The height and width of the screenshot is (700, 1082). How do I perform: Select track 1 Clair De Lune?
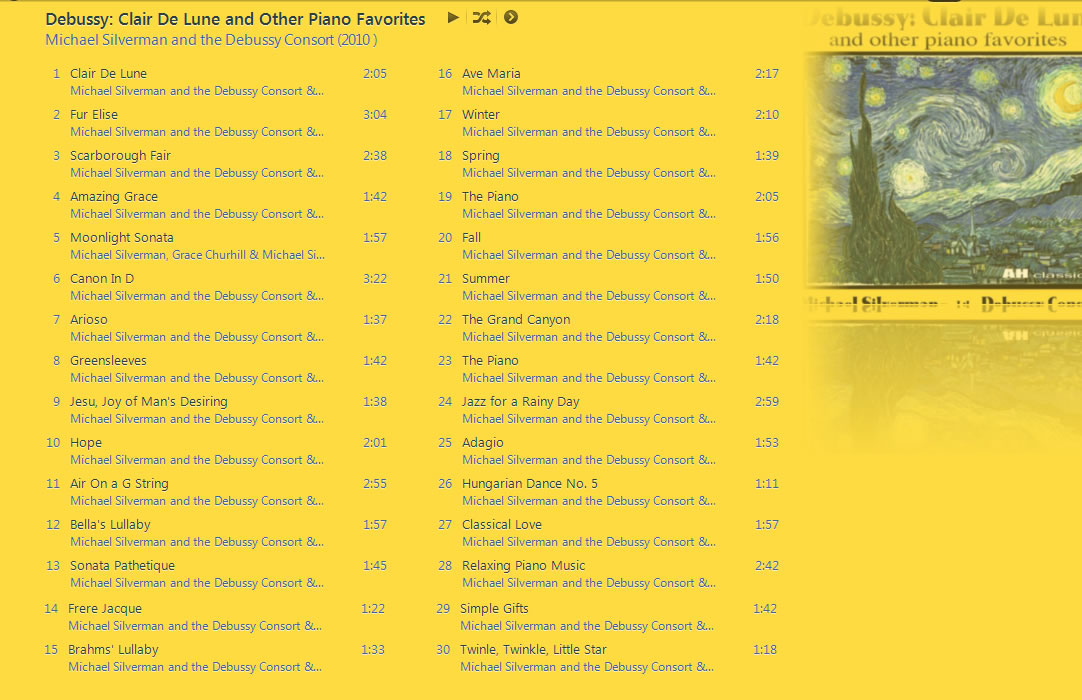pyautogui.click(x=108, y=73)
